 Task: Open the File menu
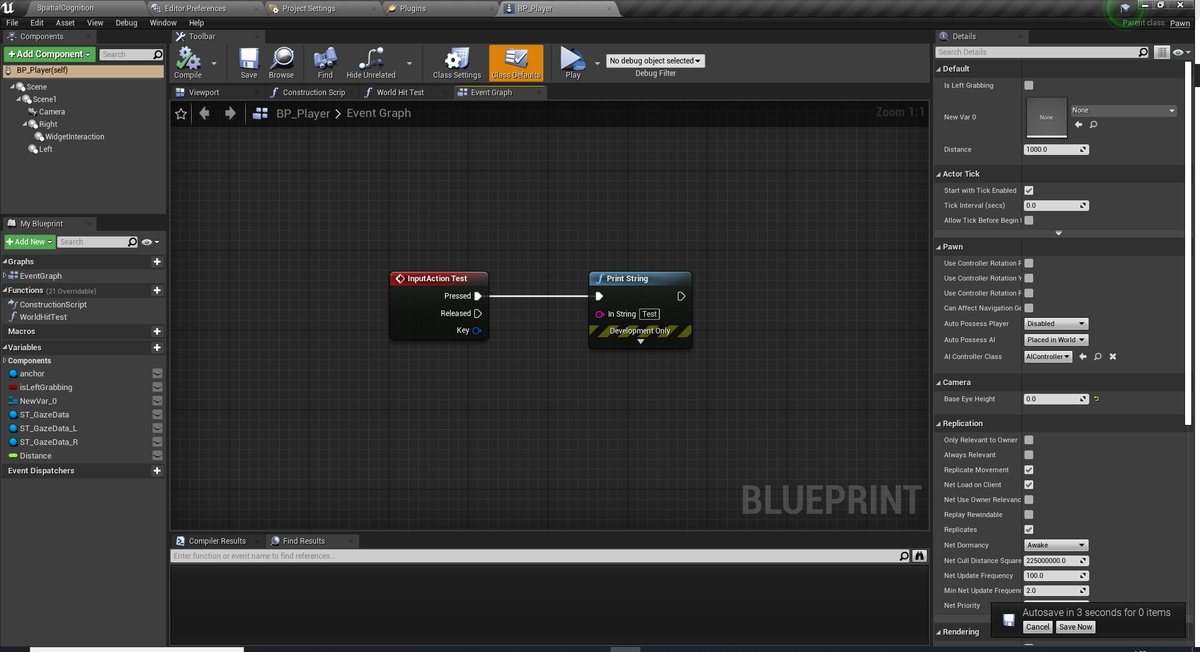click(12, 22)
